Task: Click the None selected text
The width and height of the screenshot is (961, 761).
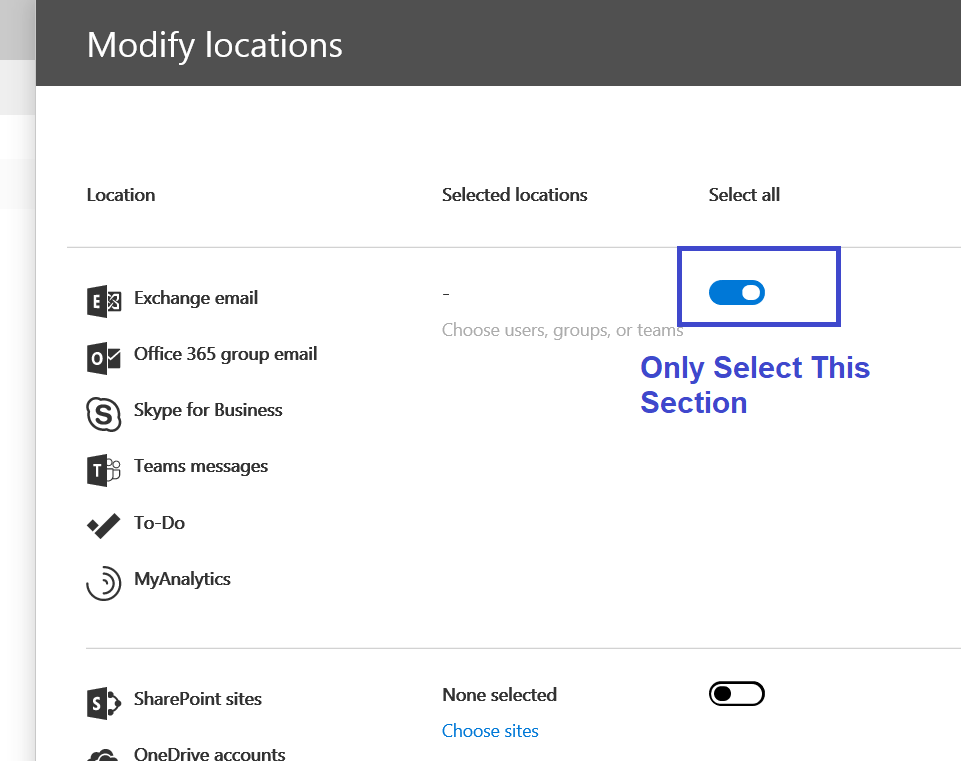Action: point(499,695)
